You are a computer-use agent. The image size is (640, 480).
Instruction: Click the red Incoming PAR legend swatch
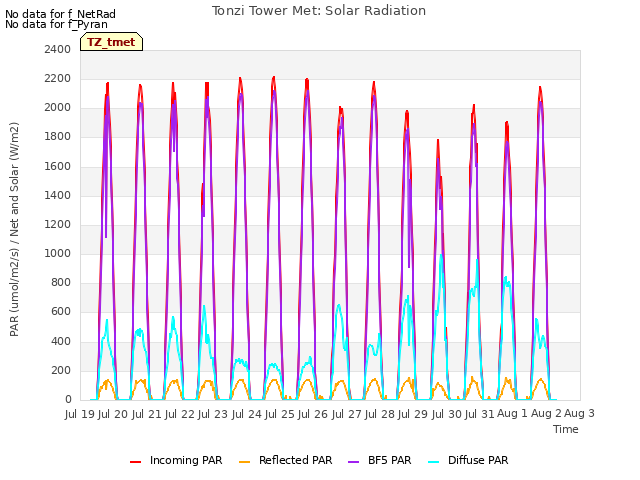click(136, 462)
